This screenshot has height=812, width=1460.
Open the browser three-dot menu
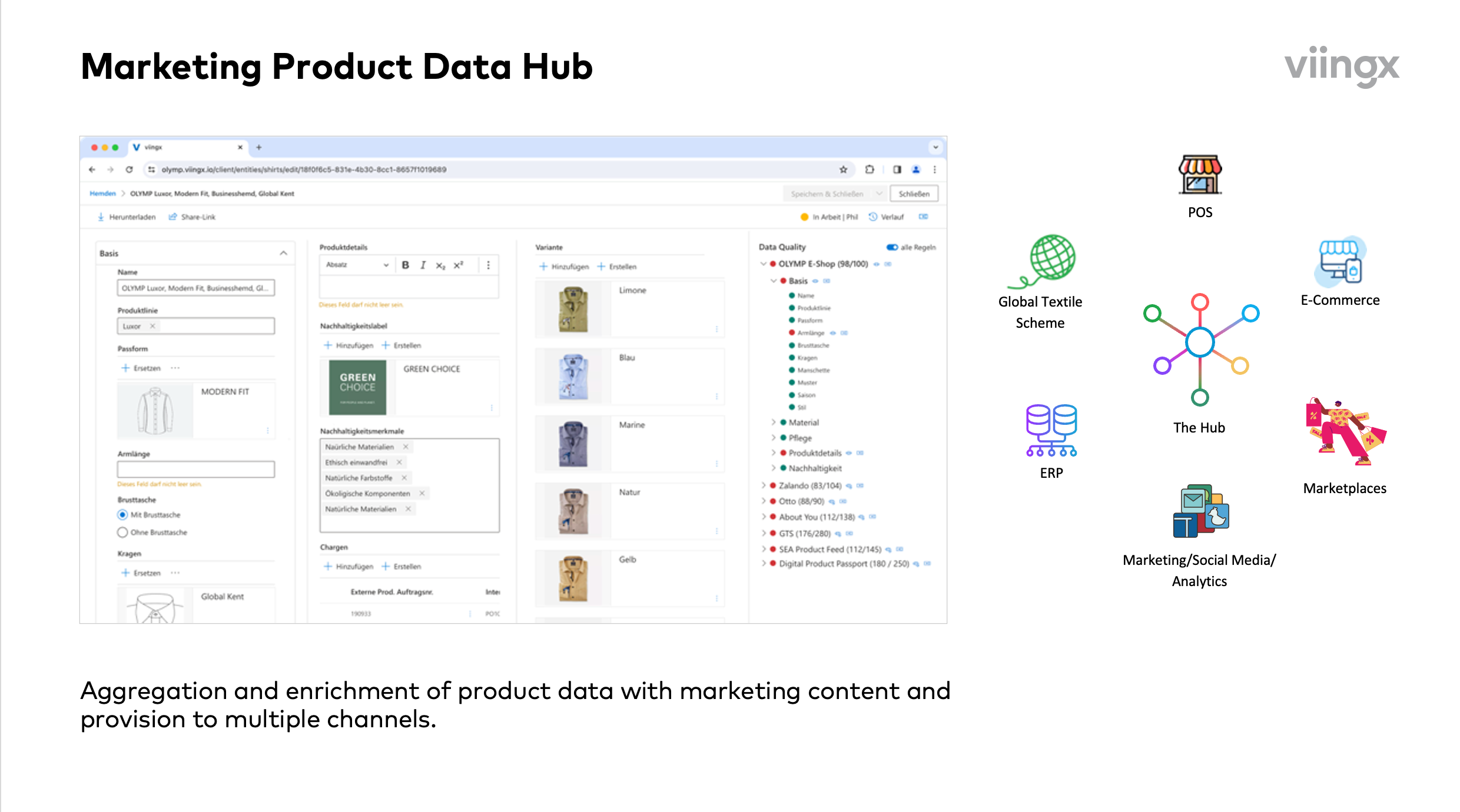coord(934,169)
